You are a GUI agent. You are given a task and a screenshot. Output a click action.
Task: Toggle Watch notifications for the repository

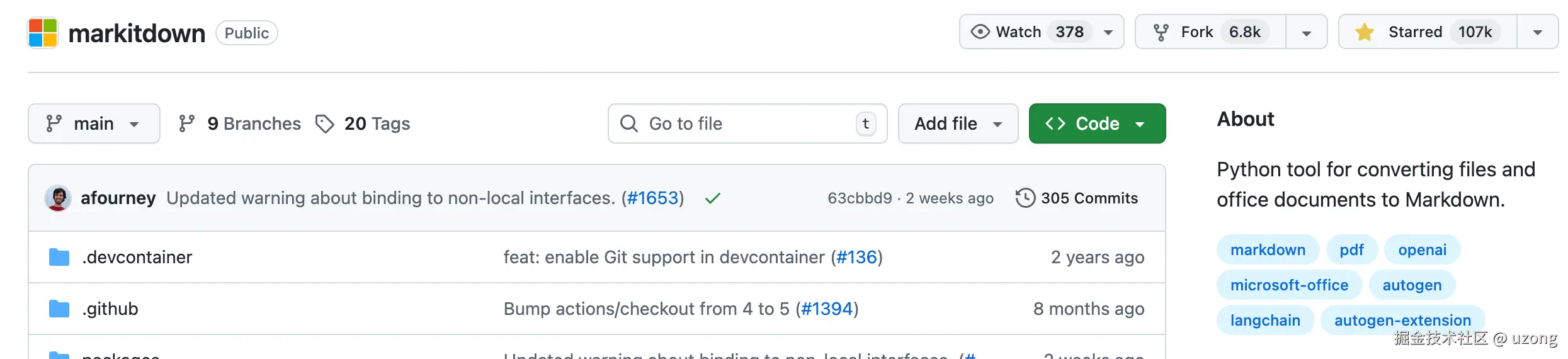pos(1042,32)
